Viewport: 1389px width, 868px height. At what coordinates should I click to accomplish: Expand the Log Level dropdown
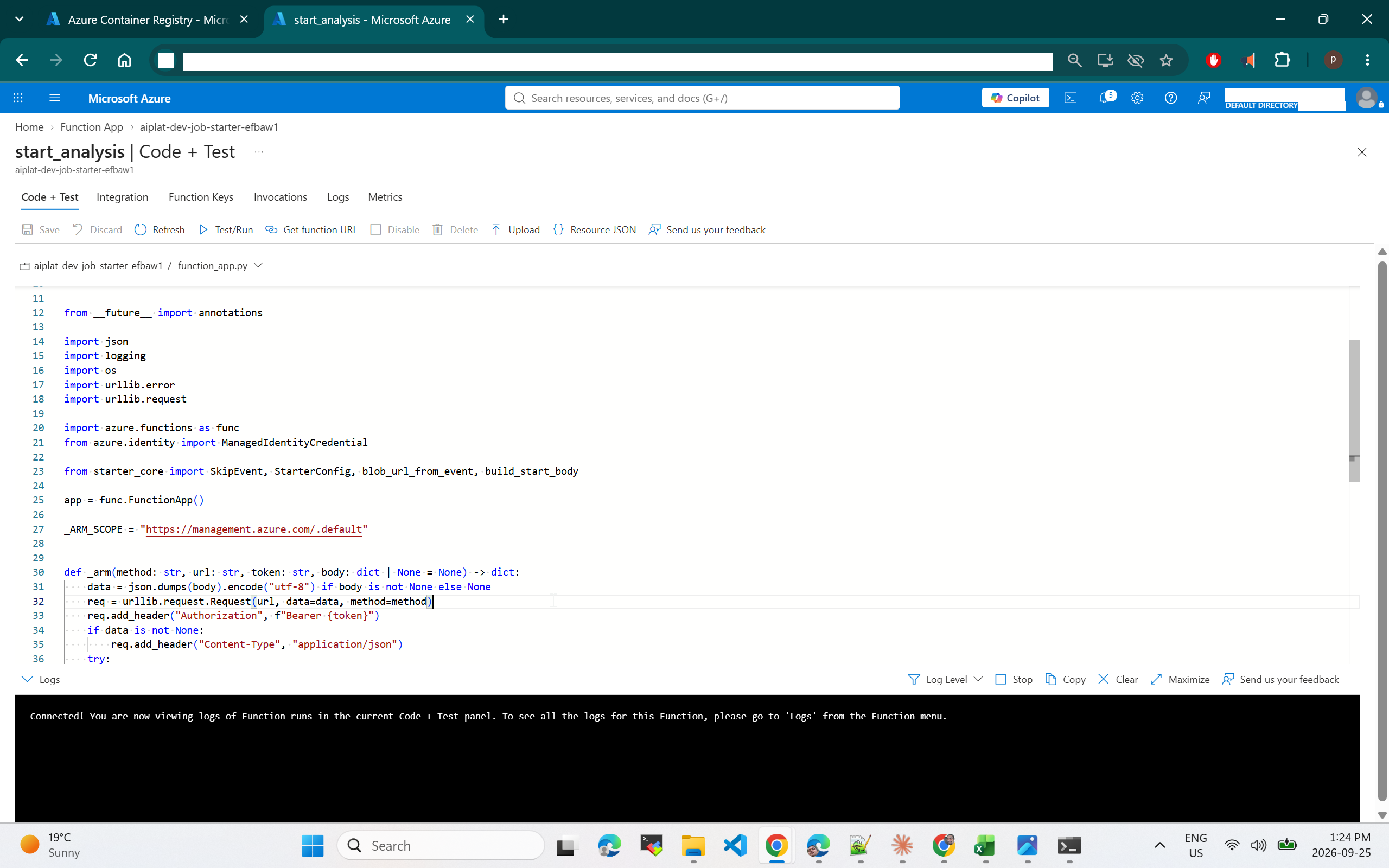(x=945, y=679)
